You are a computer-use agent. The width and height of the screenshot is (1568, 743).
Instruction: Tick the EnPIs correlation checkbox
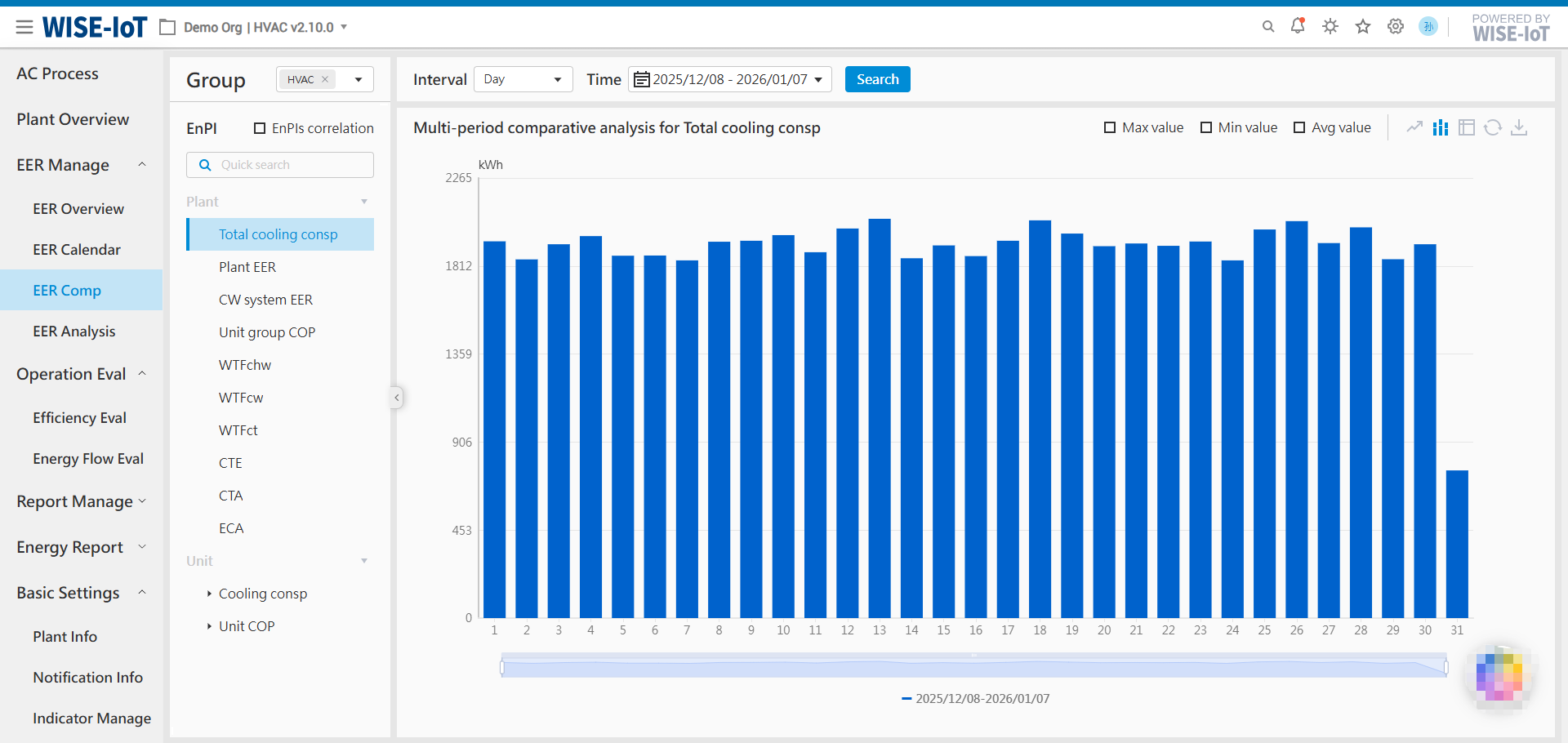pos(260,128)
